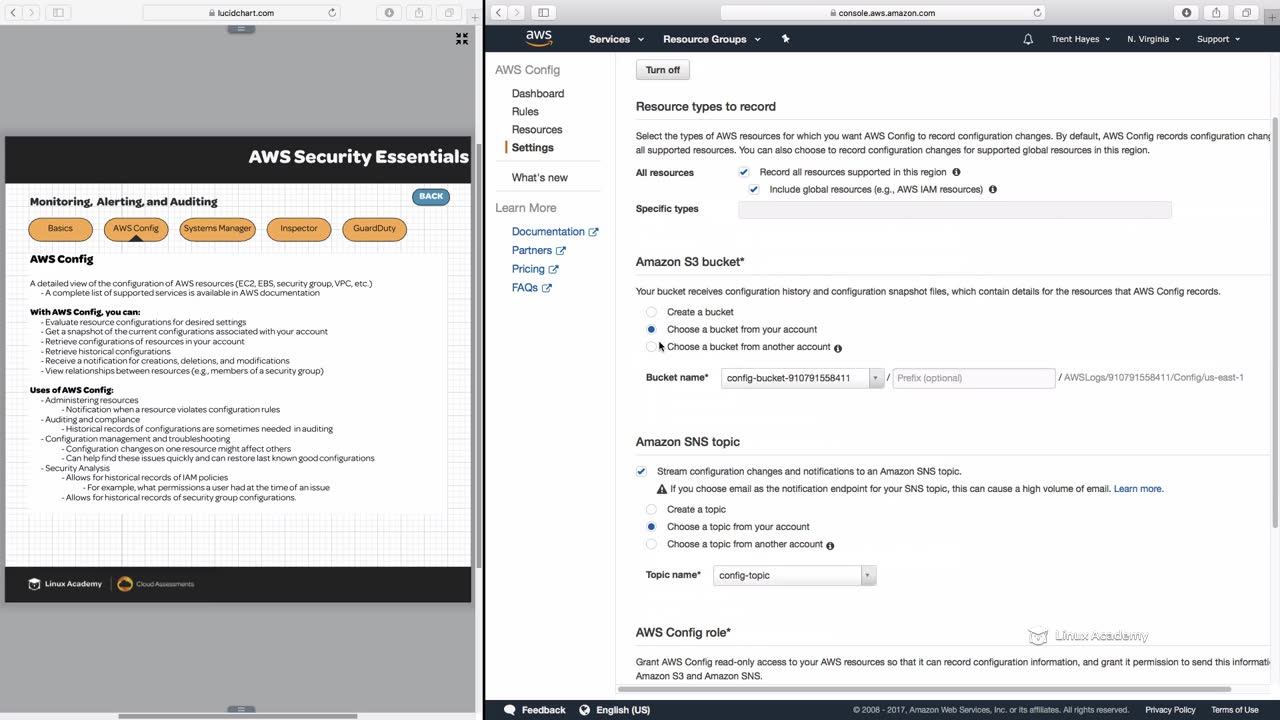Click the pin shortcut icon in AWS navbar
Image resolution: width=1280 pixels, height=720 pixels.
[785, 39]
